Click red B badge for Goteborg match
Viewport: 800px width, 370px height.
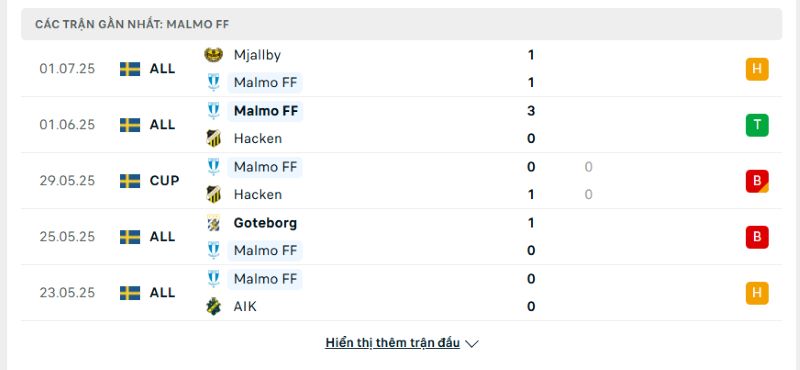point(757,237)
